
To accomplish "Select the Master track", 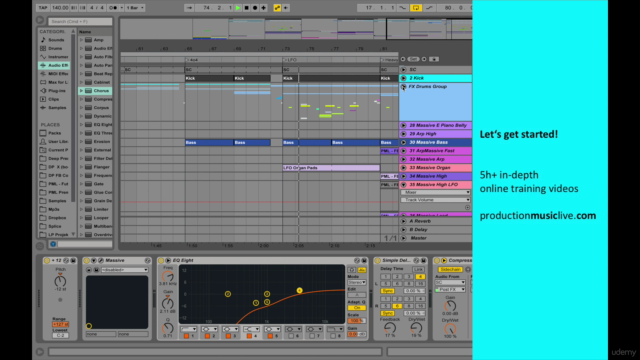I will click(x=435, y=238).
